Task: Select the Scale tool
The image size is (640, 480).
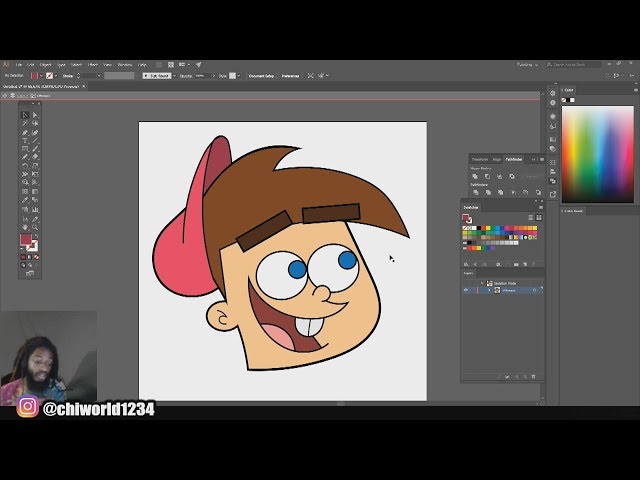Action: coord(35,166)
